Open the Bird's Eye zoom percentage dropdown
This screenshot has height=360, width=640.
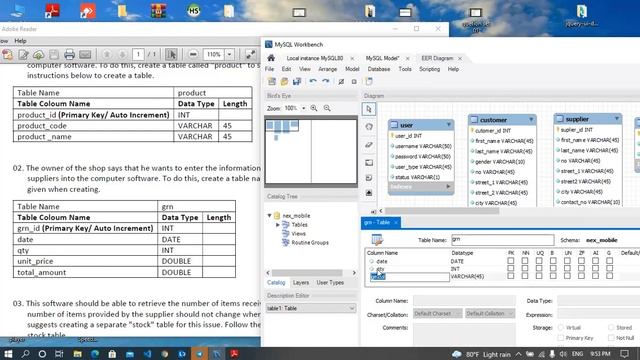(303, 108)
